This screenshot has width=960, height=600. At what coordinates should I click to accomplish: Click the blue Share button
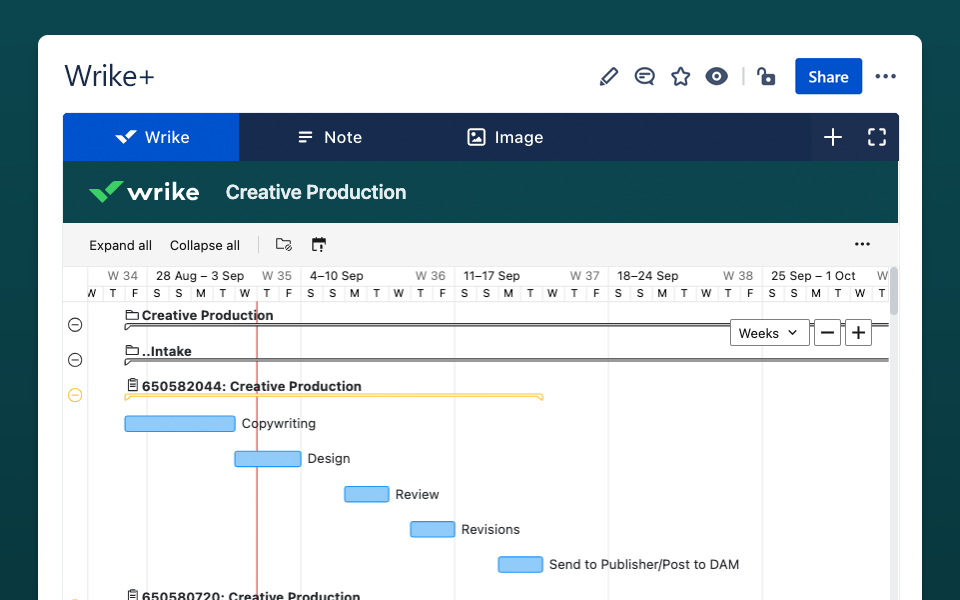pos(828,77)
